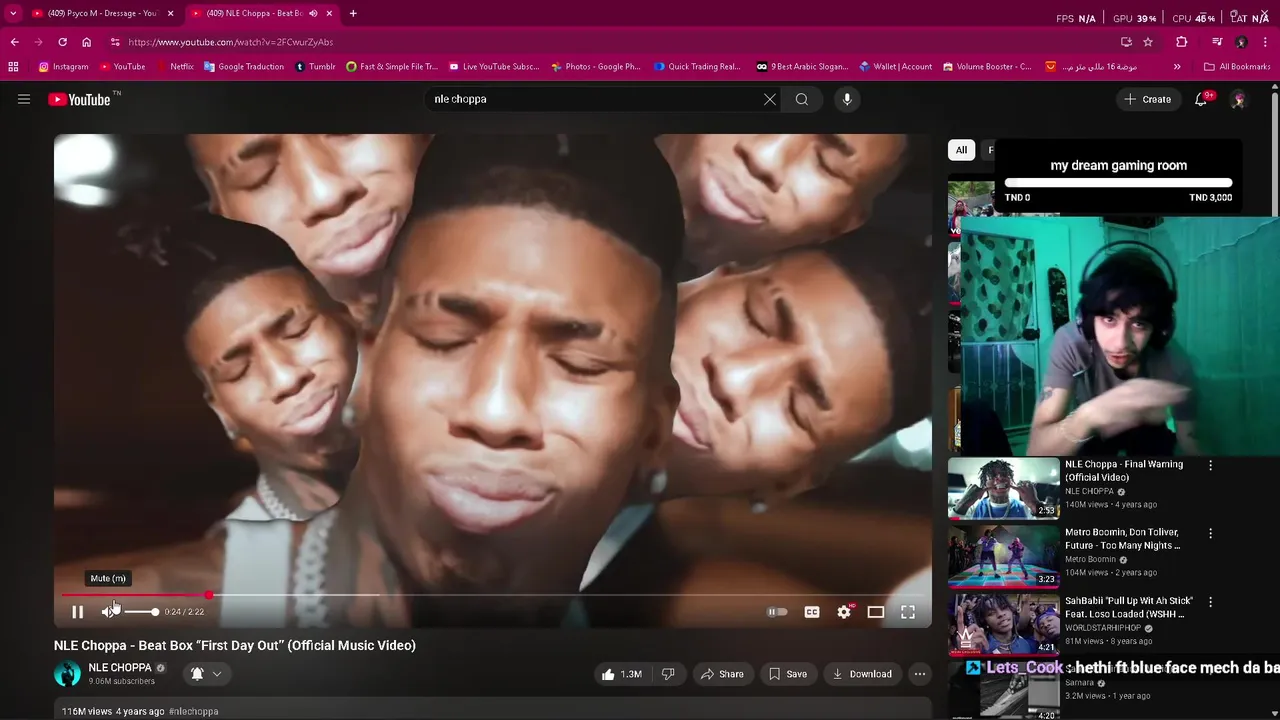Open Netflix bookmark
The image size is (1280, 720).
click(175, 67)
